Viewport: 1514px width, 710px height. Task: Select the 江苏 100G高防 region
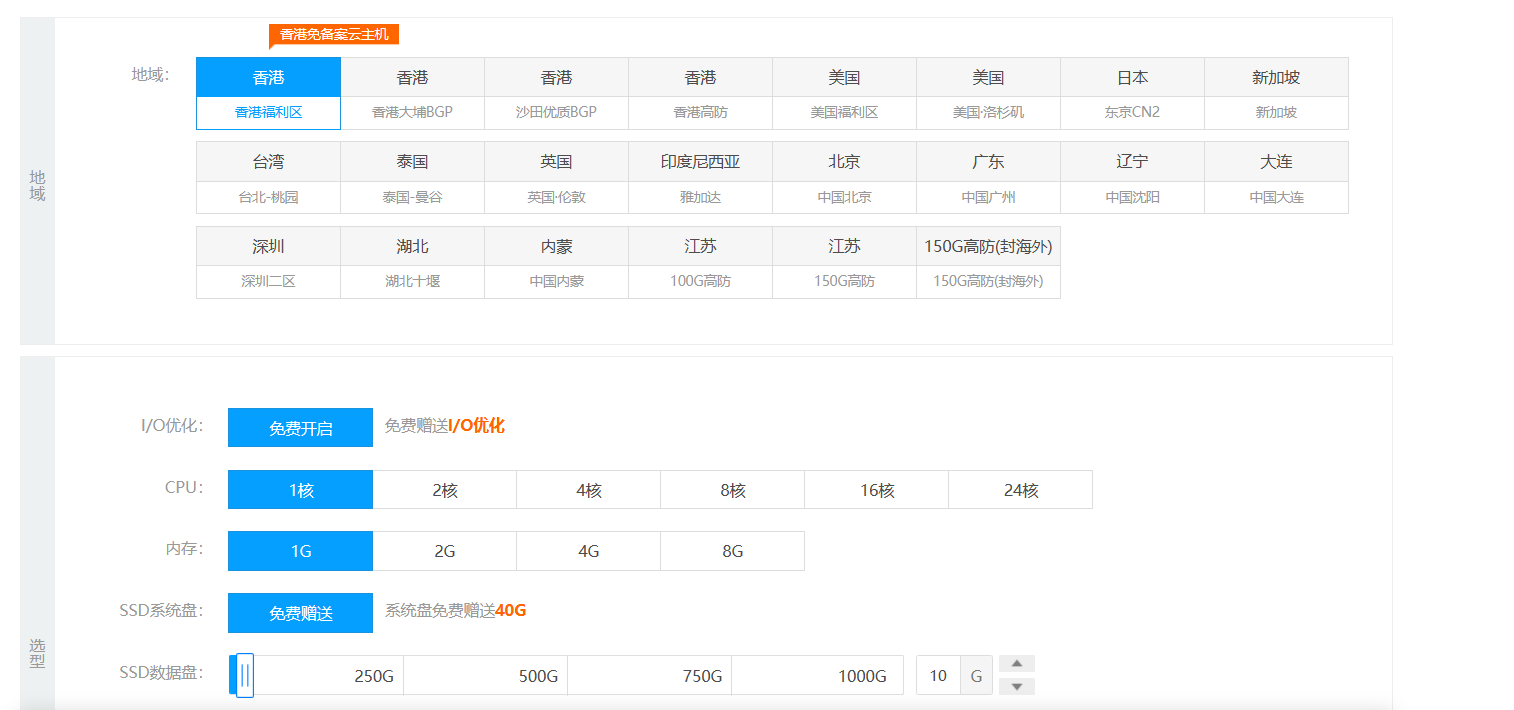pyautogui.click(x=700, y=262)
